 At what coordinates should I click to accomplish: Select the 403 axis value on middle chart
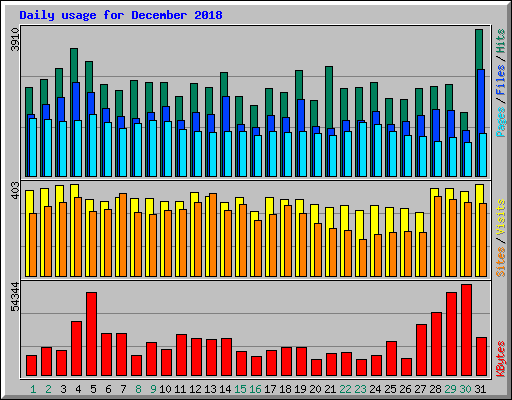tap(15, 190)
